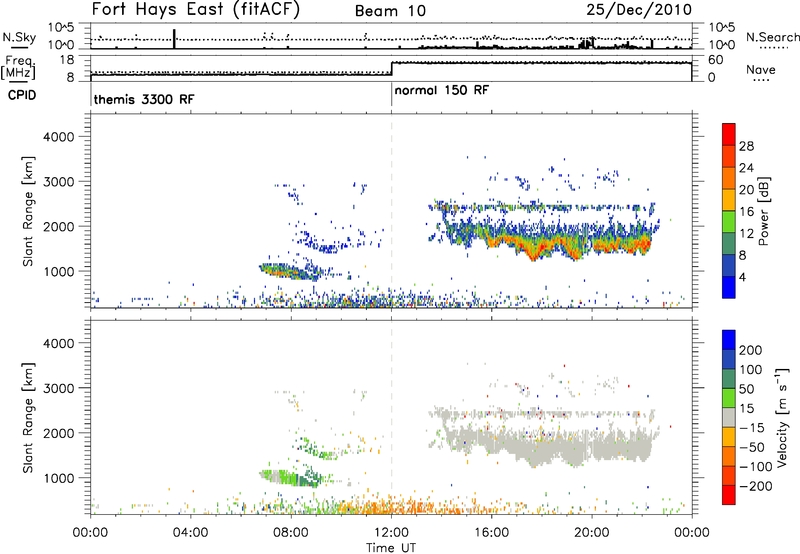Click the 'N.Search' legend label

click(772, 37)
